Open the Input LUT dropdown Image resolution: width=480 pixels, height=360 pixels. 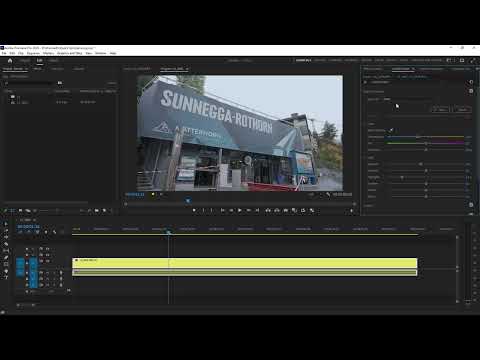(x=408, y=99)
